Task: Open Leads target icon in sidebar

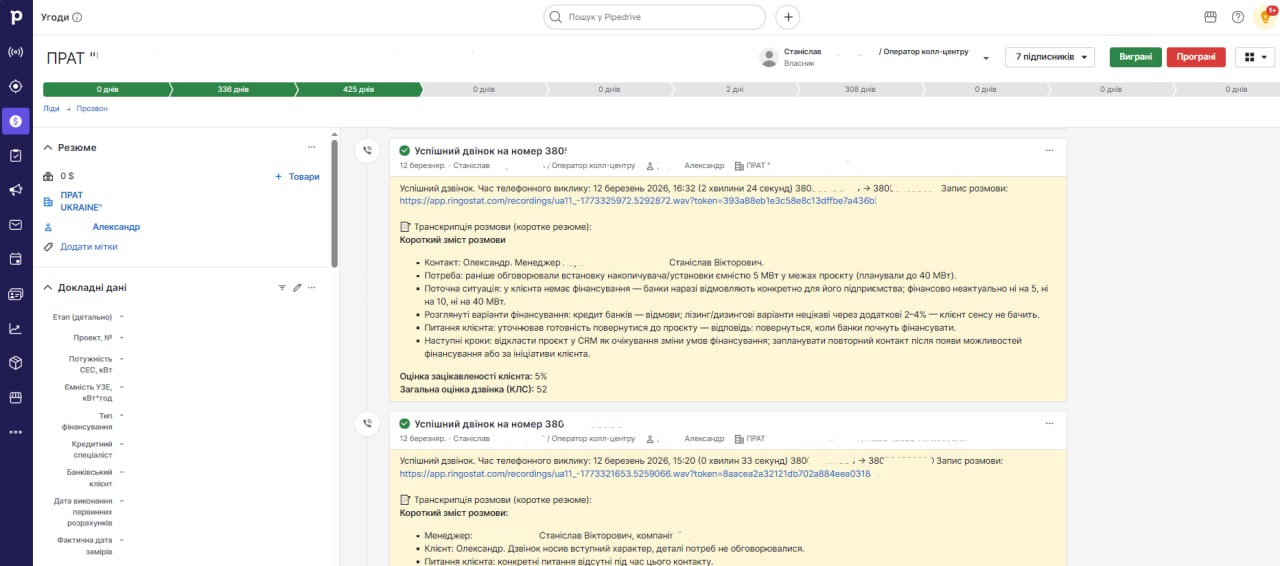Action: 16,86
